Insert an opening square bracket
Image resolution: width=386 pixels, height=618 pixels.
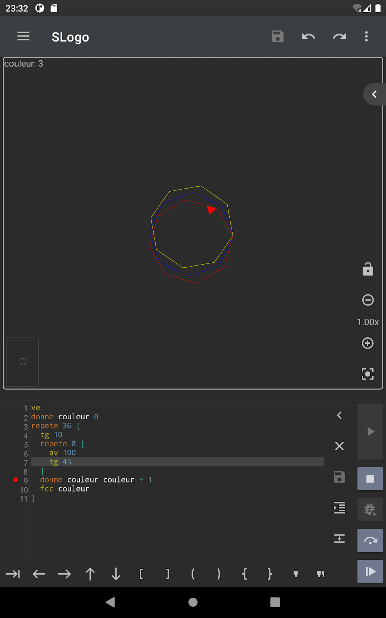point(142,574)
